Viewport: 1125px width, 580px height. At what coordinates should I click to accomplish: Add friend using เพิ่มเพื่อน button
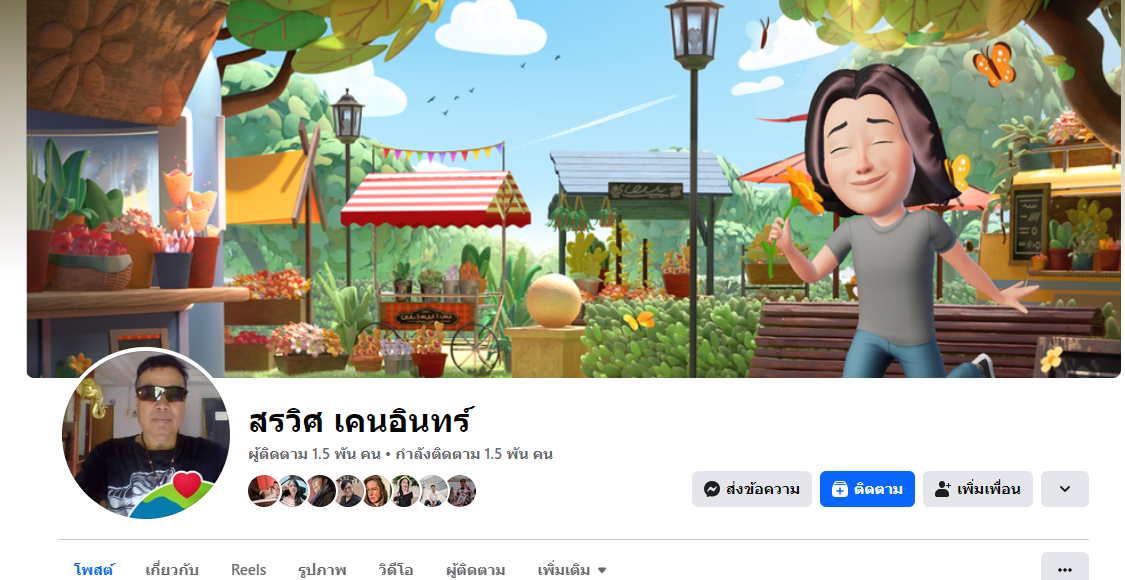[977, 489]
